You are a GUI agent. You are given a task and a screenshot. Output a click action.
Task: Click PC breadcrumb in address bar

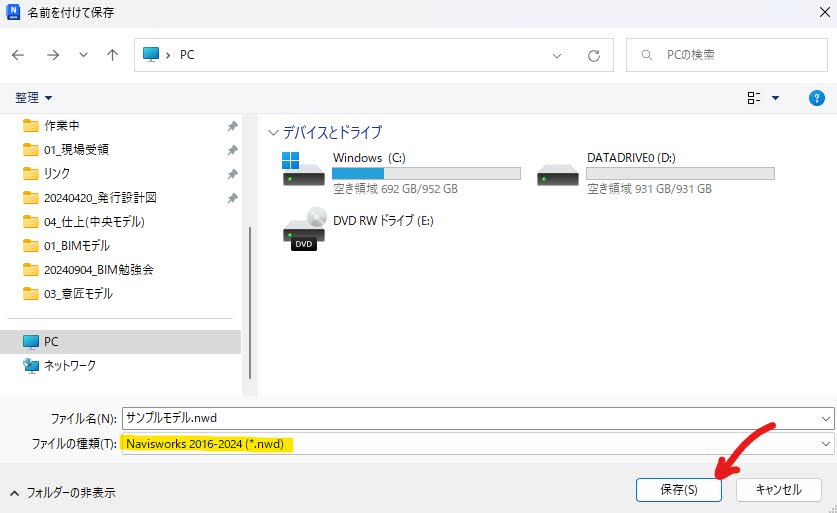pos(187,54)
